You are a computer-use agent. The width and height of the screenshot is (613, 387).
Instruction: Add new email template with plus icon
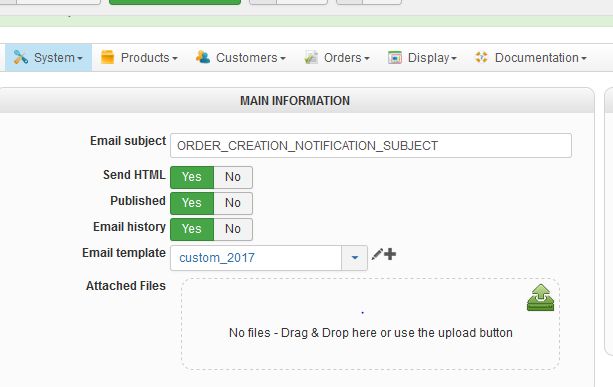coord(390,254)
